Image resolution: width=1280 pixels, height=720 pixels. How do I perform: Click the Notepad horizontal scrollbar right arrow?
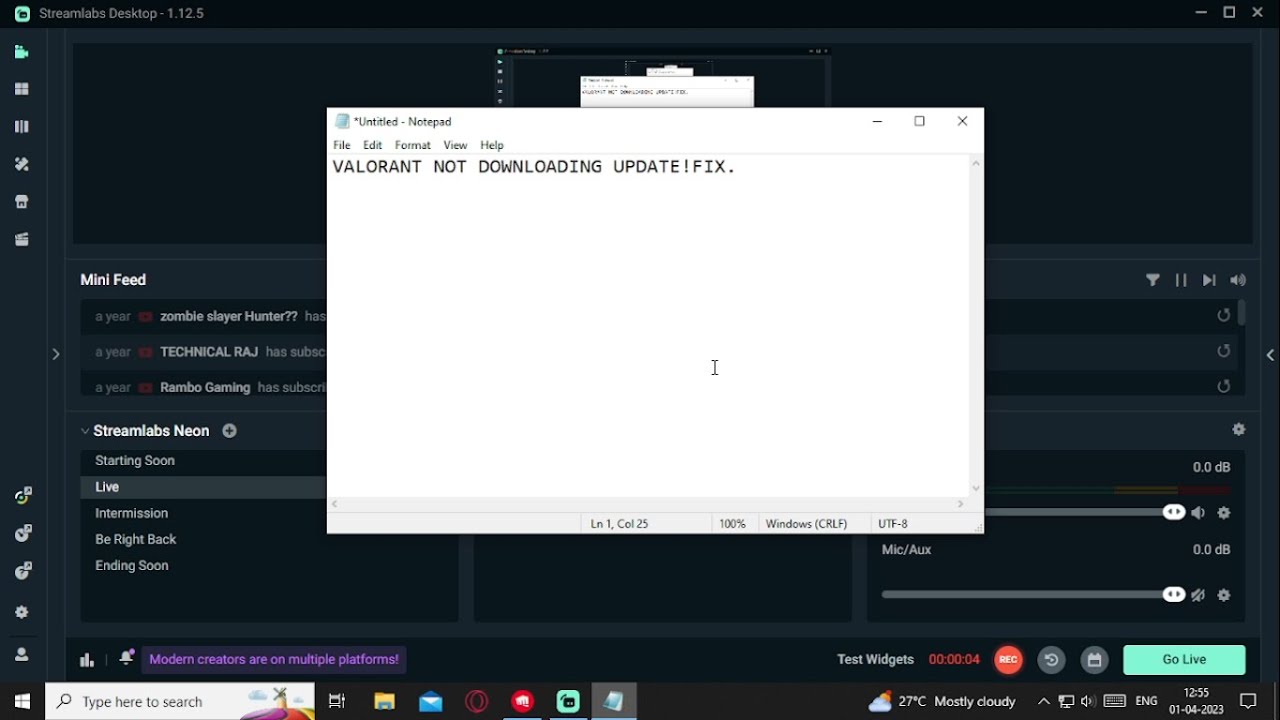pyautogui.click(x=961, y=505)
